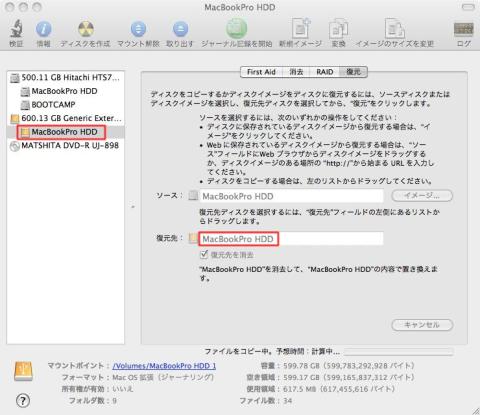Click the Resize Image (イメージのサイズを変更) icon
Screen dimensions: 480x415
coord(395,29)
